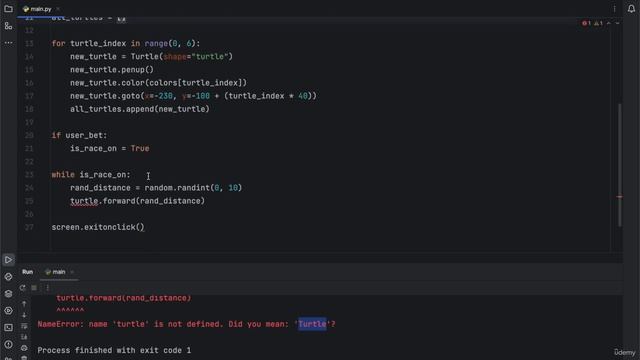Screen dimensions: 640x360
Task: Click the 'new_turtle.penup()' line
Action: (112, 70)
